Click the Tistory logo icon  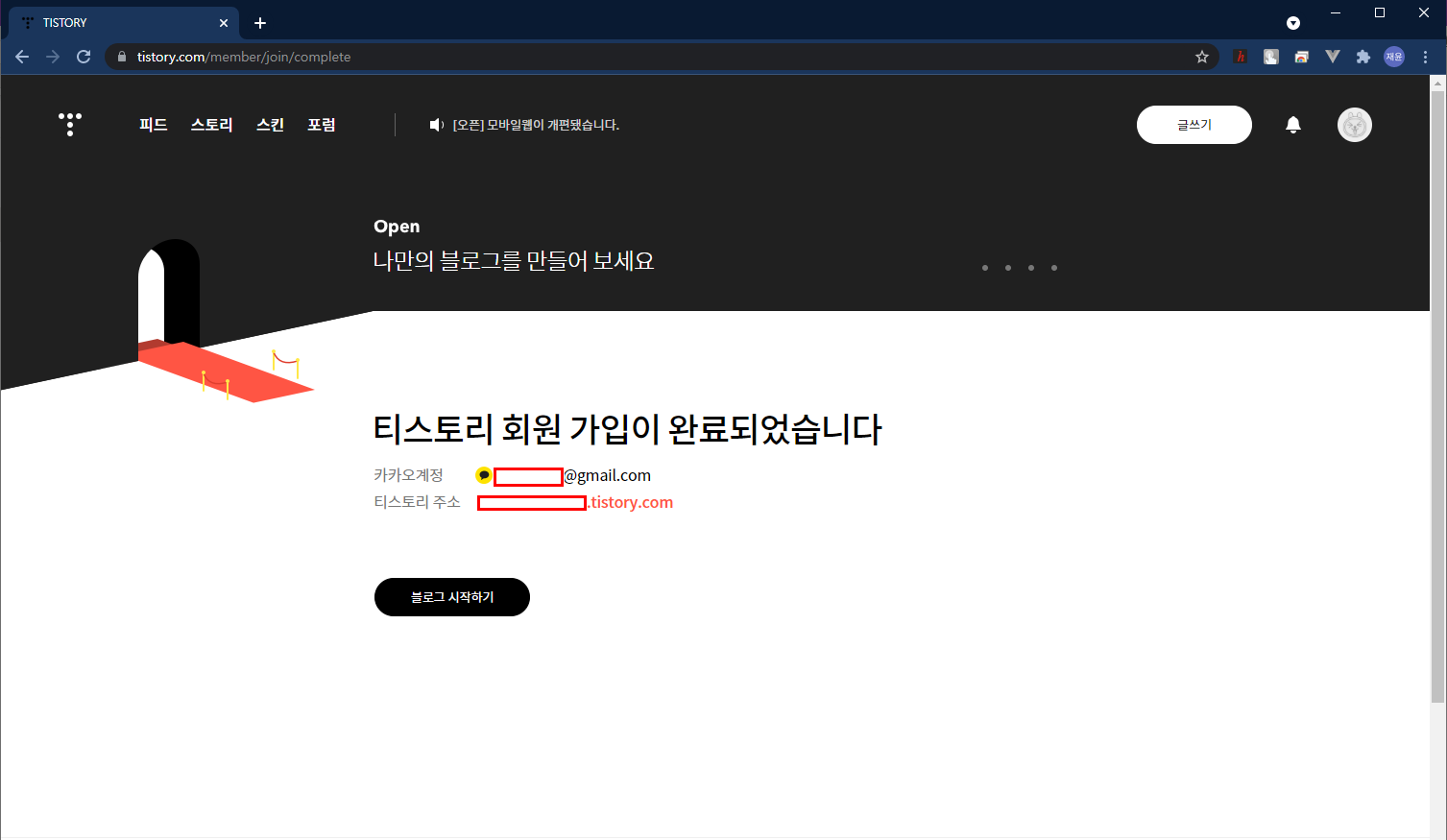tap(70, 124)
